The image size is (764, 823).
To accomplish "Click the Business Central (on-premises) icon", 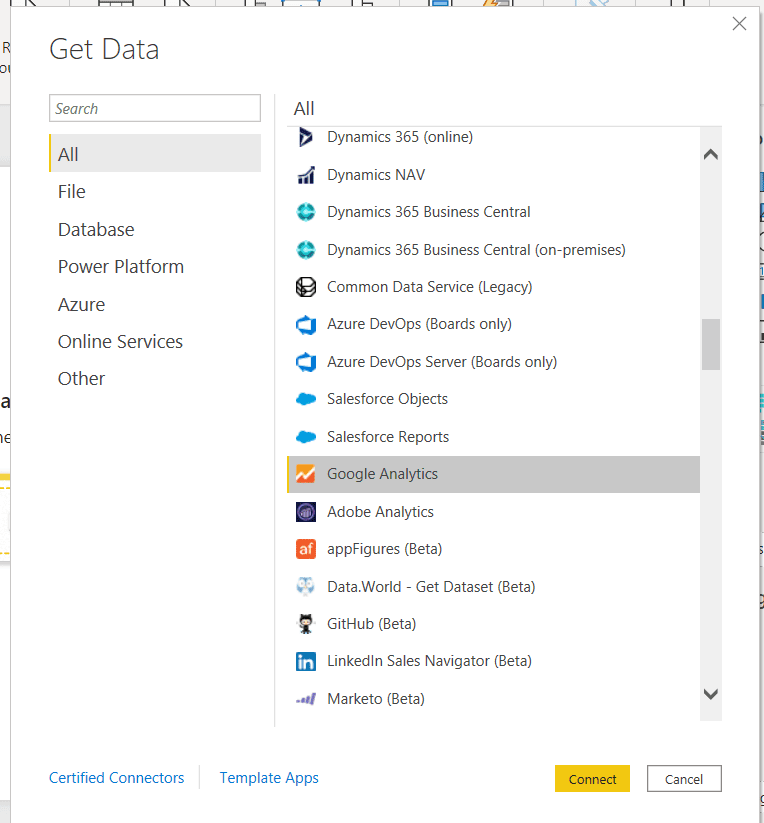I will pos(306,250).
